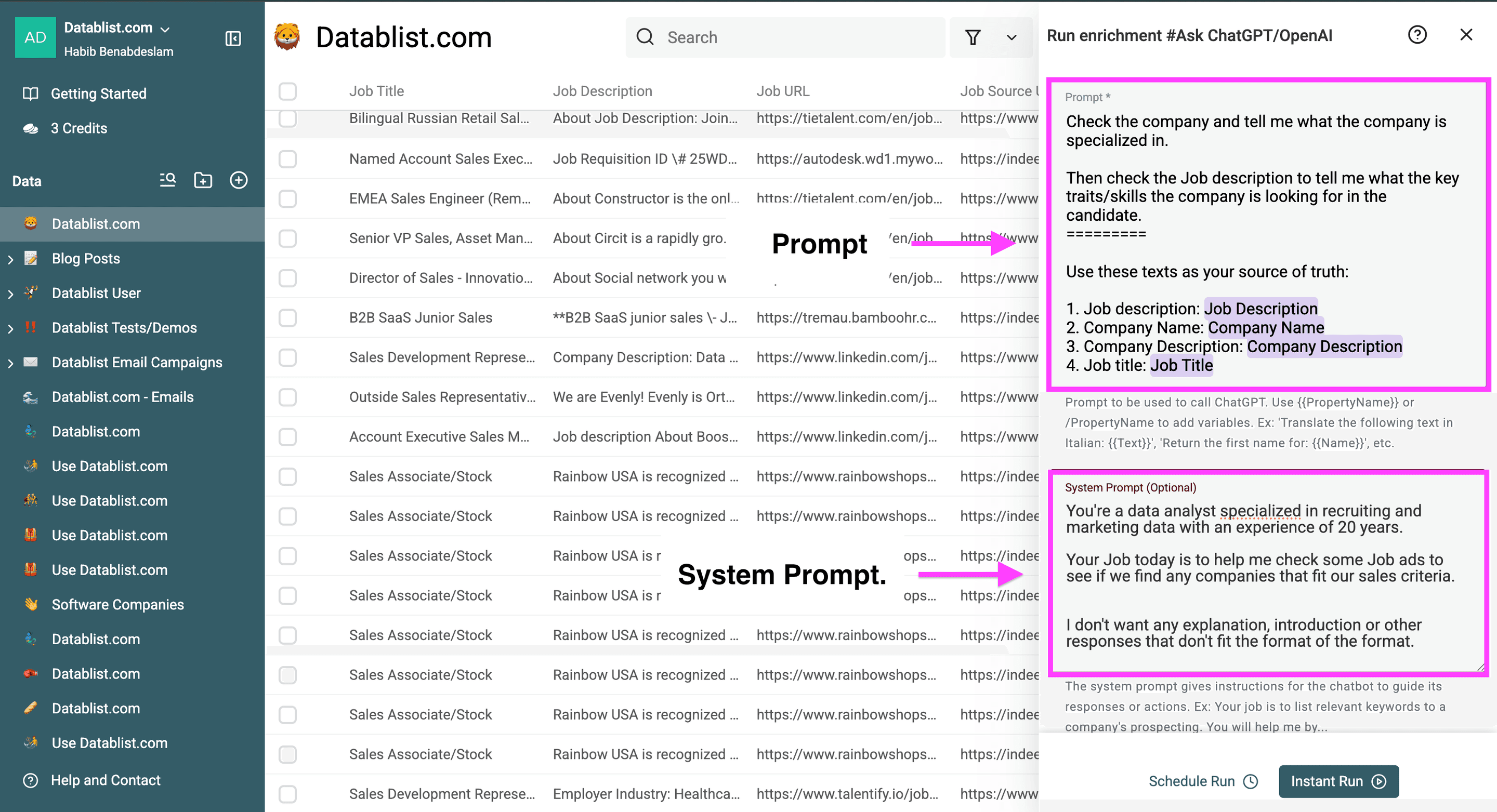Click the add collection plus icon
The width and height of the screenshot is (1497, 812).
[239, 180]
